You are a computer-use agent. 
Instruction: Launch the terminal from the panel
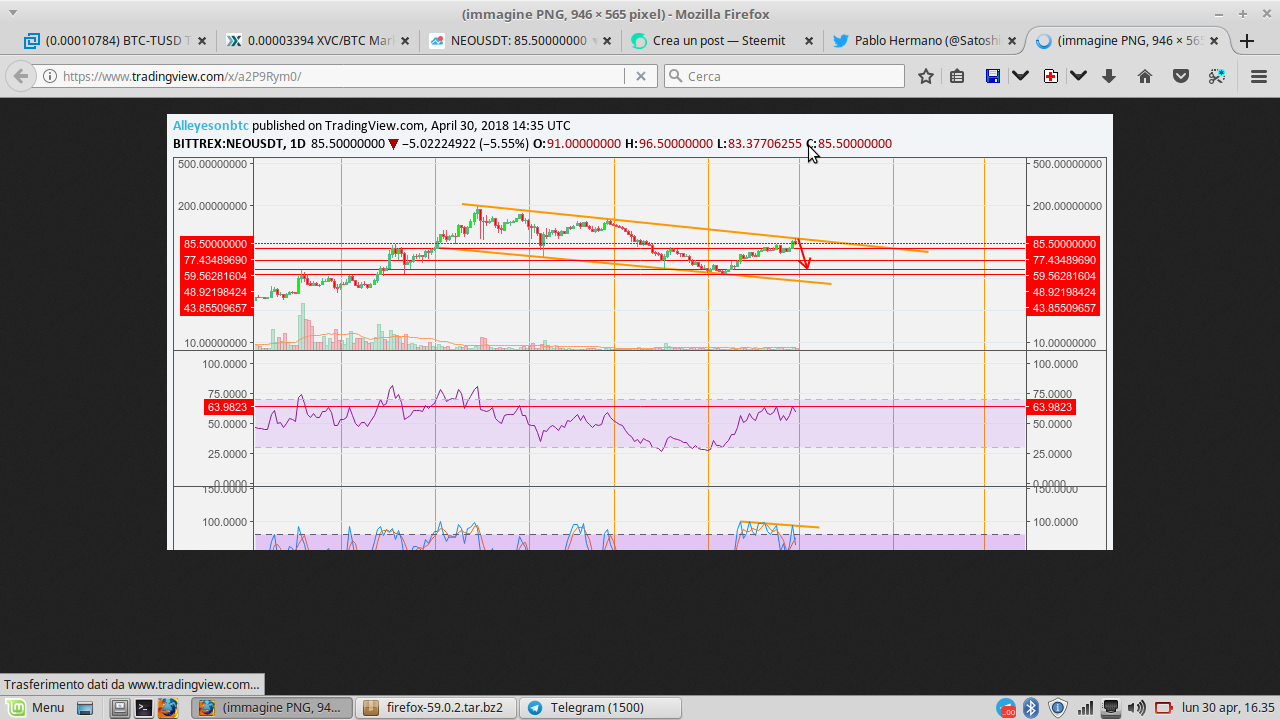pyautogui.click(x=144, y=708)
